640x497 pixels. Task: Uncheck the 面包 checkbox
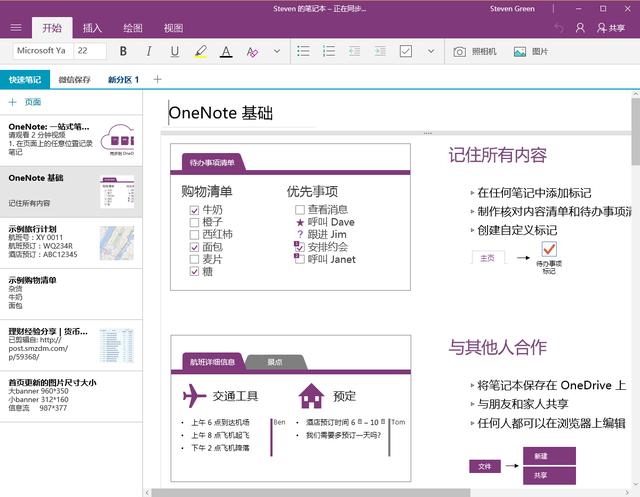click(x=194, y=247)
